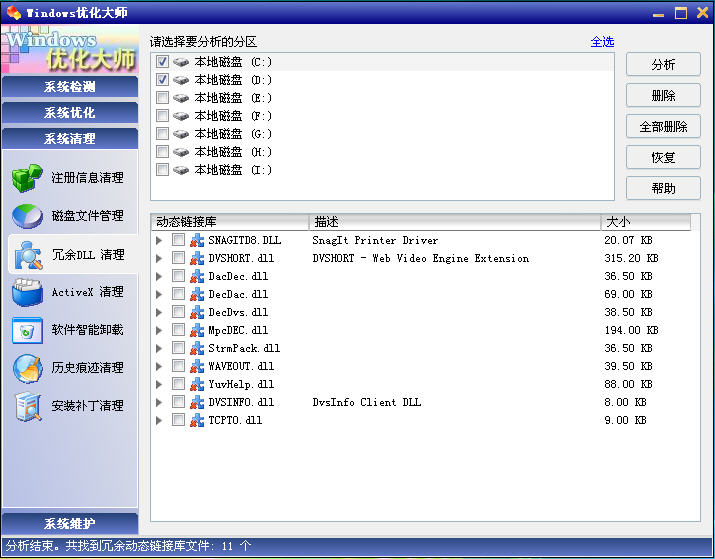Select the 315.20 KB size value

[x=631, y=259]
